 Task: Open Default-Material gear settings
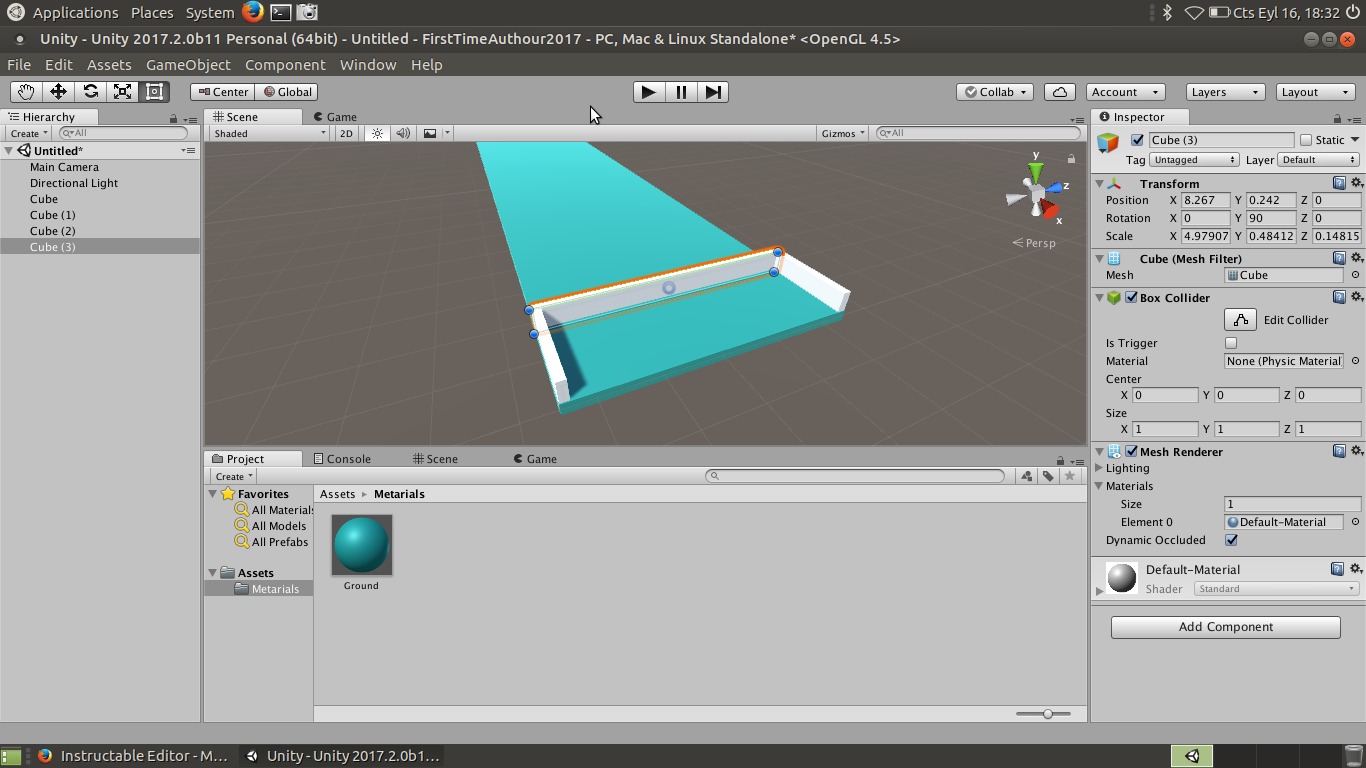click(1356, 569)
